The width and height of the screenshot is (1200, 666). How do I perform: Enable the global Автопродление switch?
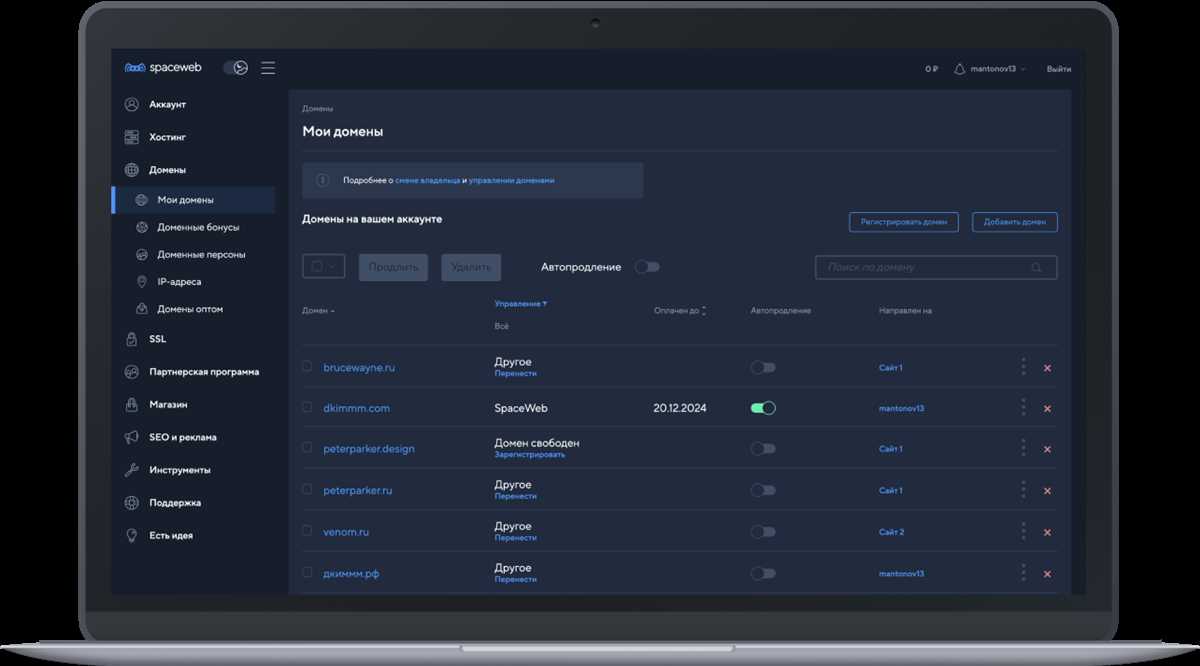click(x=647, y=267)
